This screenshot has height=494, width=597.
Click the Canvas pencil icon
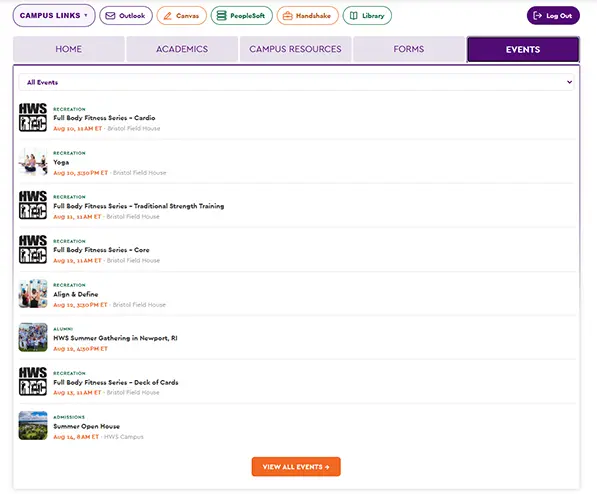pyautogui.click(x=168, y=16)
